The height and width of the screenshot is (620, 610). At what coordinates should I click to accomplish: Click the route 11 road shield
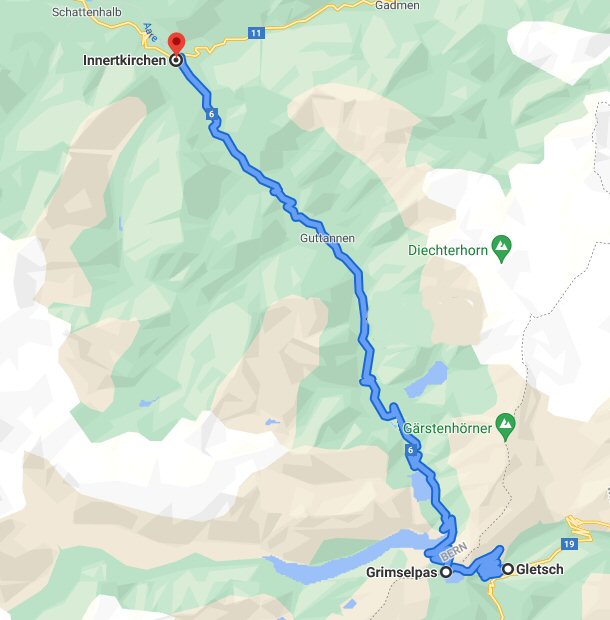pos(256,33)
